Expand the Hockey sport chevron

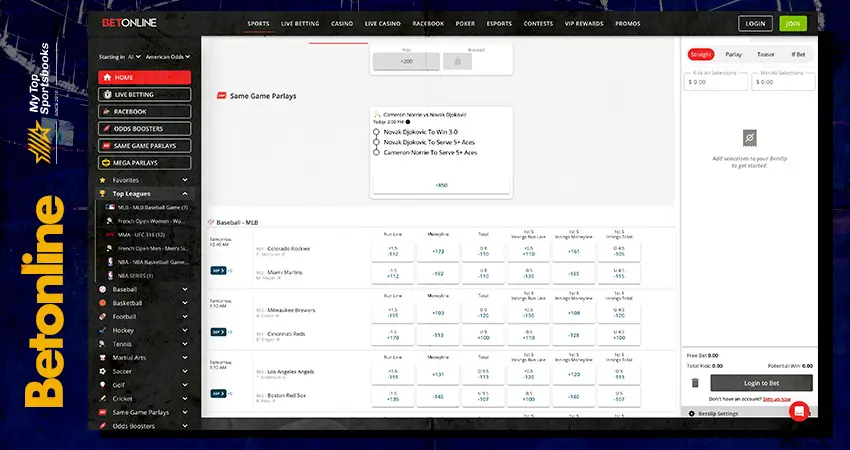pyautogui.click(x=185, y=330)
